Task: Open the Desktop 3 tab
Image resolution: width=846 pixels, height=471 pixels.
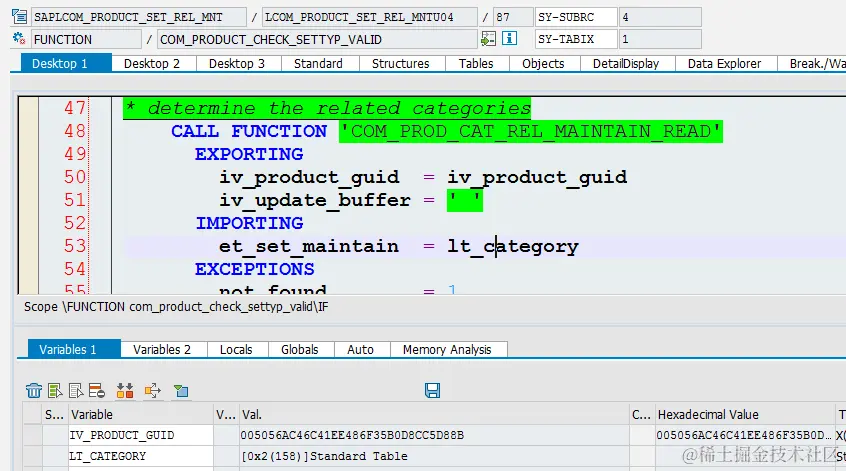Action: point(237,63)
